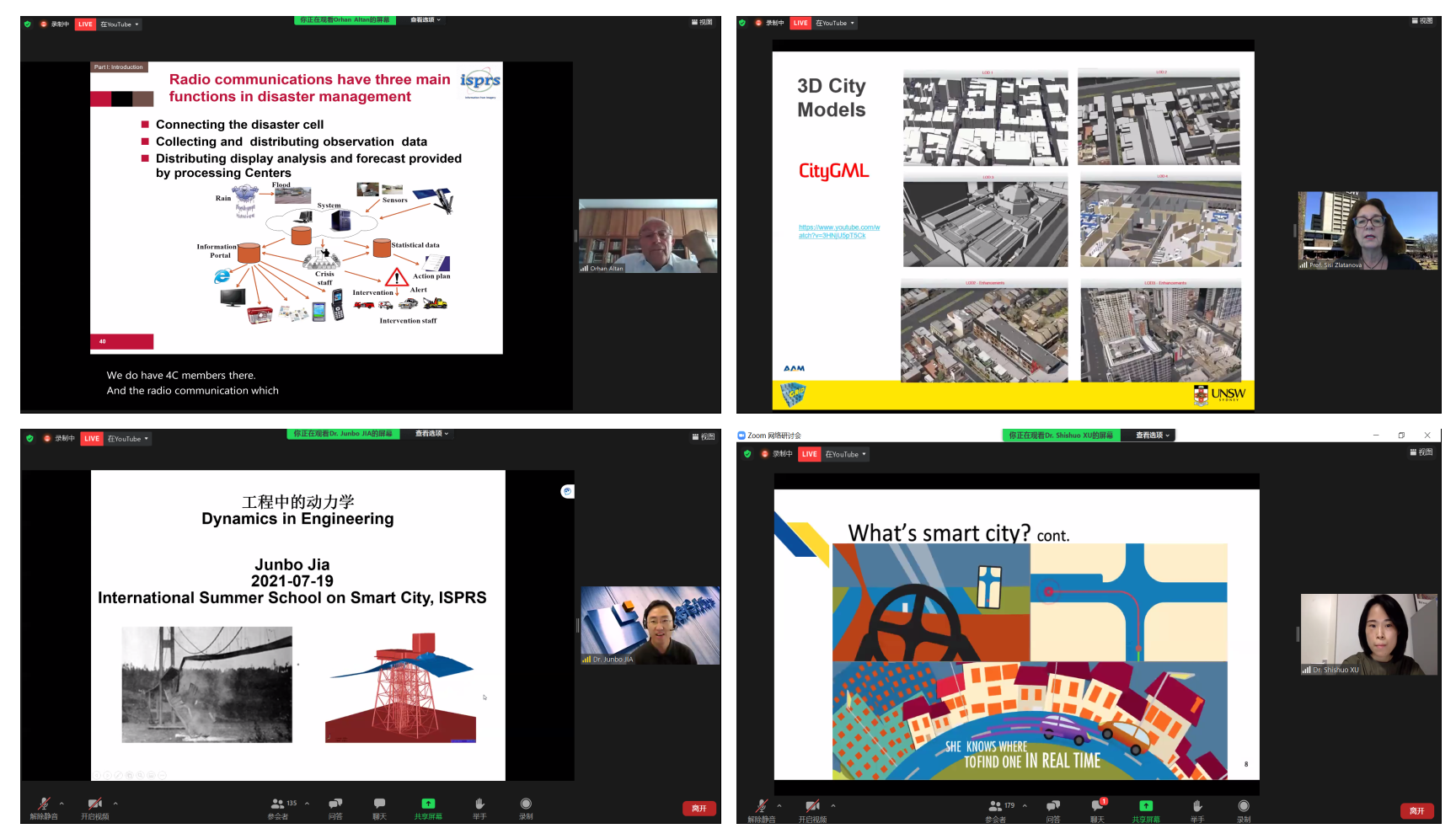1456x839 pixels.
Task: Expand View Options dropdown in Shishuo Xu's window
Action: coord(1153,436)
